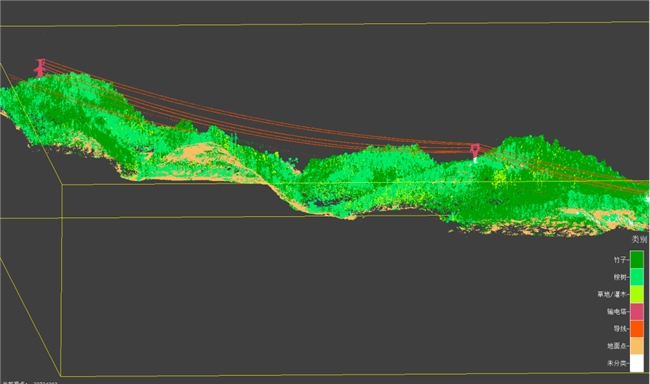Click the 类别 legend title

[639, 239]
